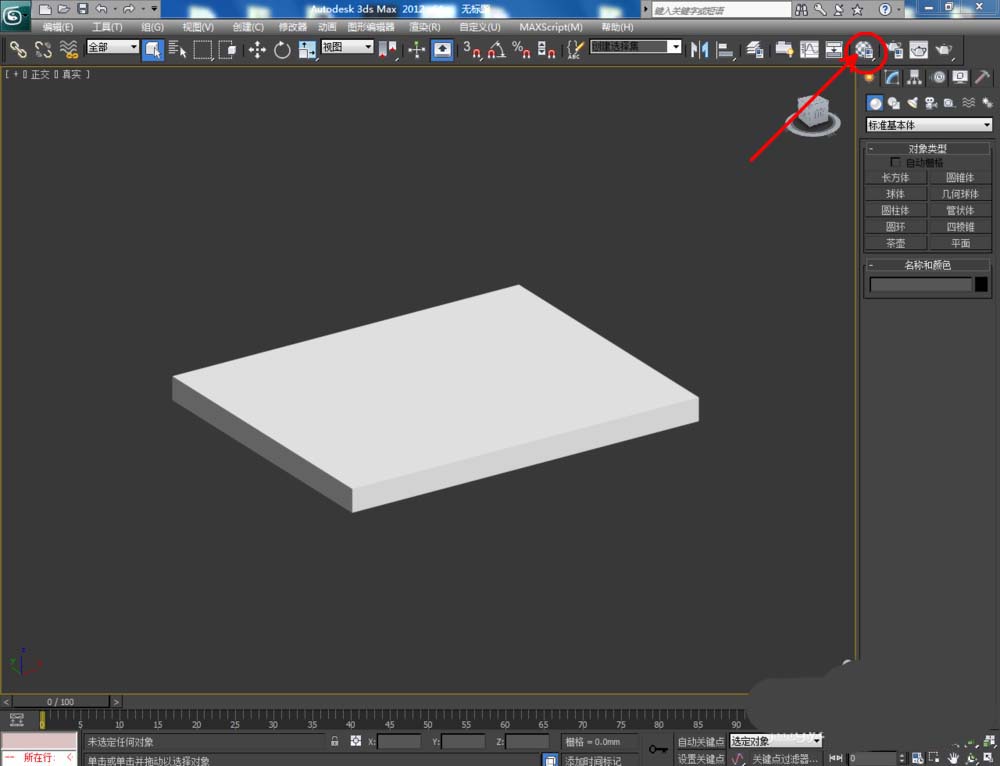Open the 渲染(R) menu

(425, 27)
